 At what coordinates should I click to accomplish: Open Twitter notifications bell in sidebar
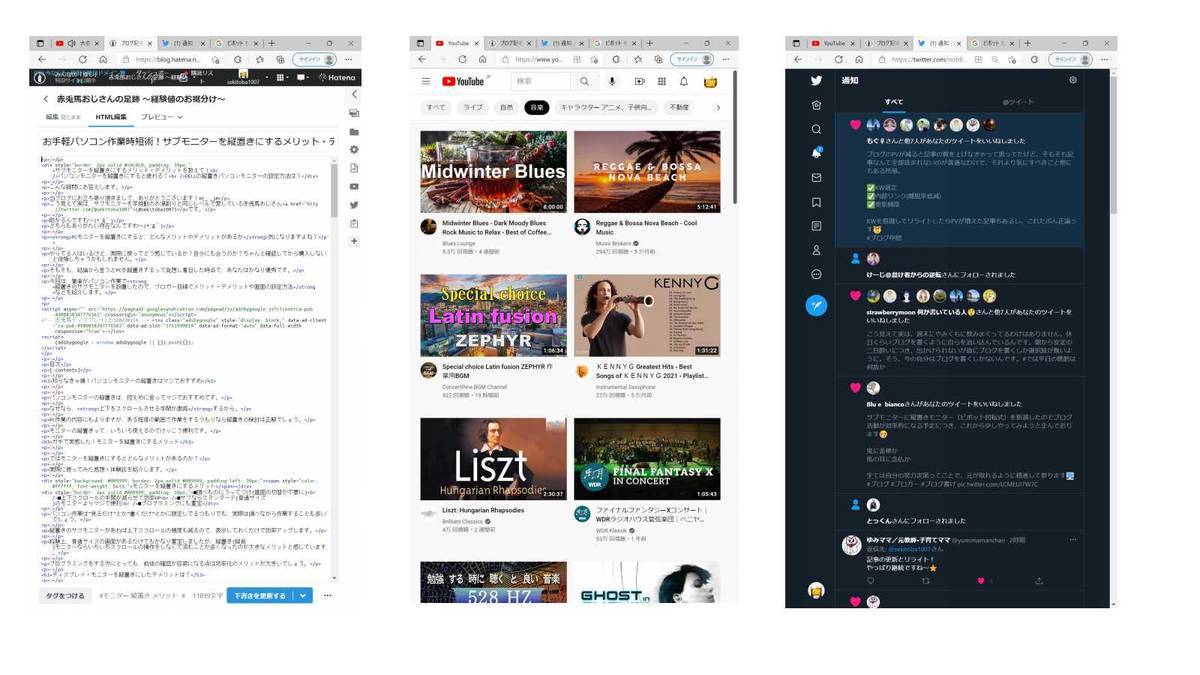pyautogui.click(x=816, y=153)
